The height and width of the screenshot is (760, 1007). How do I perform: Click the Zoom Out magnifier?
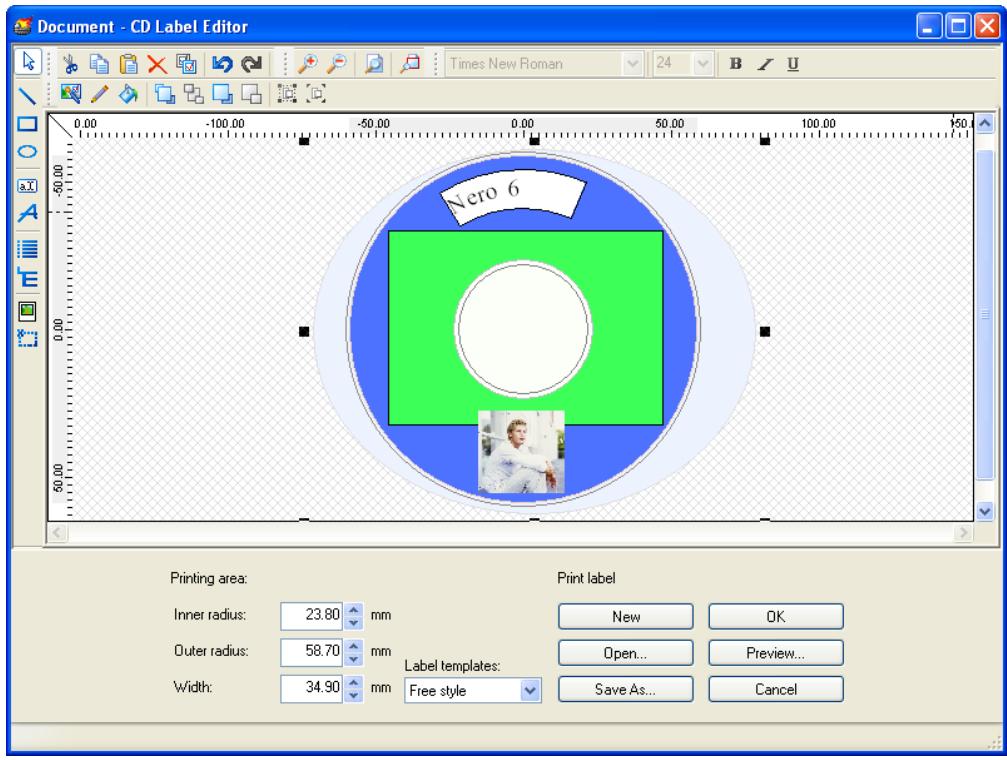point(337,64)
